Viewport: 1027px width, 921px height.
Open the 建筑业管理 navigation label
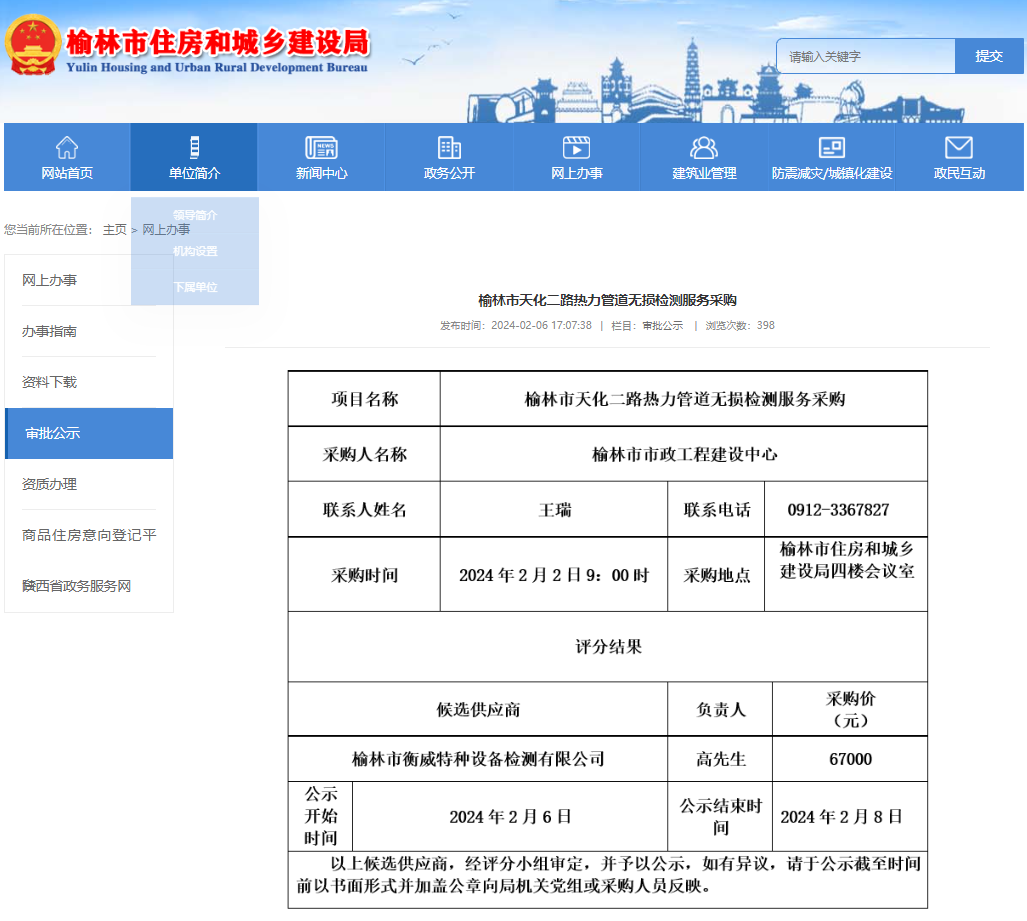point(704,173)
